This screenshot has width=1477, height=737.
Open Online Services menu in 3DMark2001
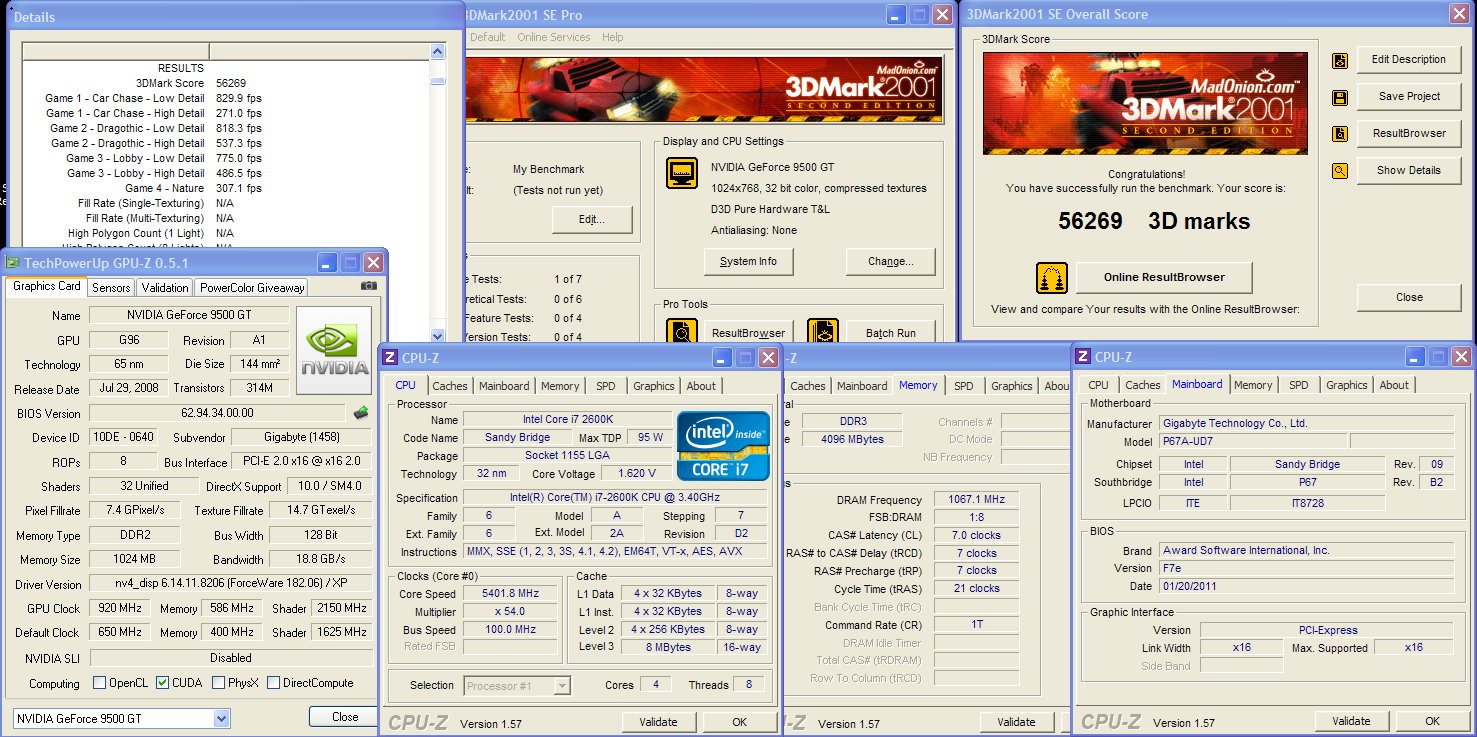(554, 37)
